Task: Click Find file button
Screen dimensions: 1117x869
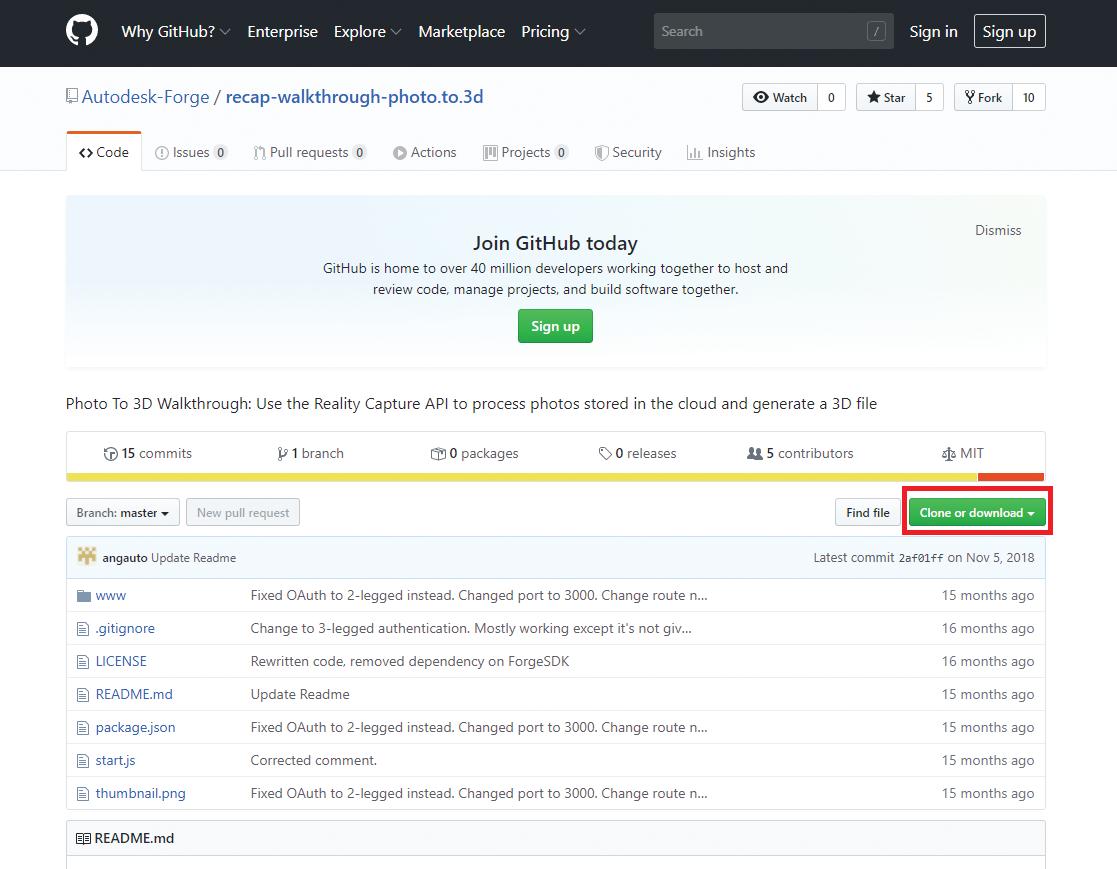Action: (x=868, y=512)
